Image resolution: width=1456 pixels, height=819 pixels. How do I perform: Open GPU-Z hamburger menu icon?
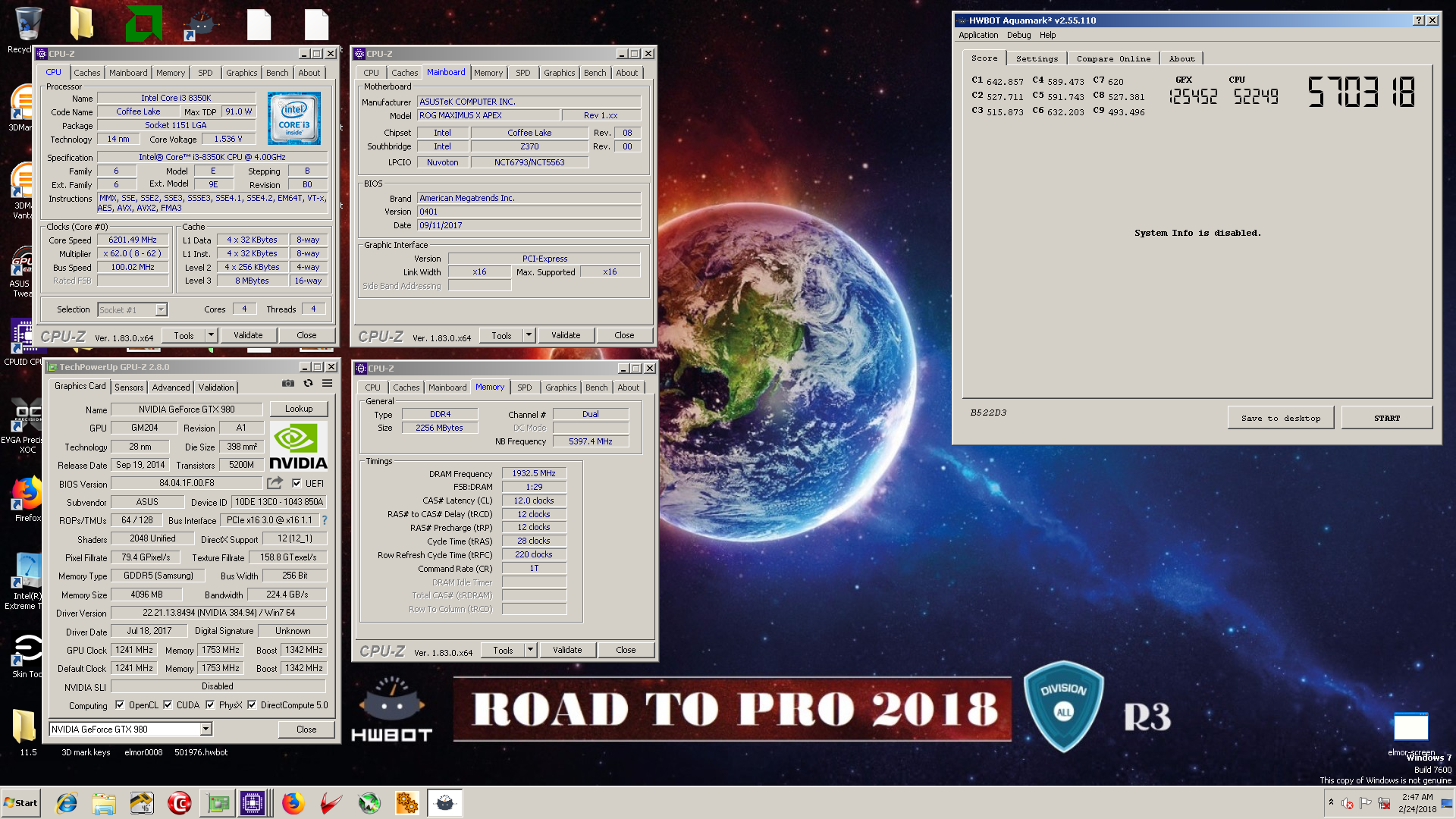coord(328,384)
